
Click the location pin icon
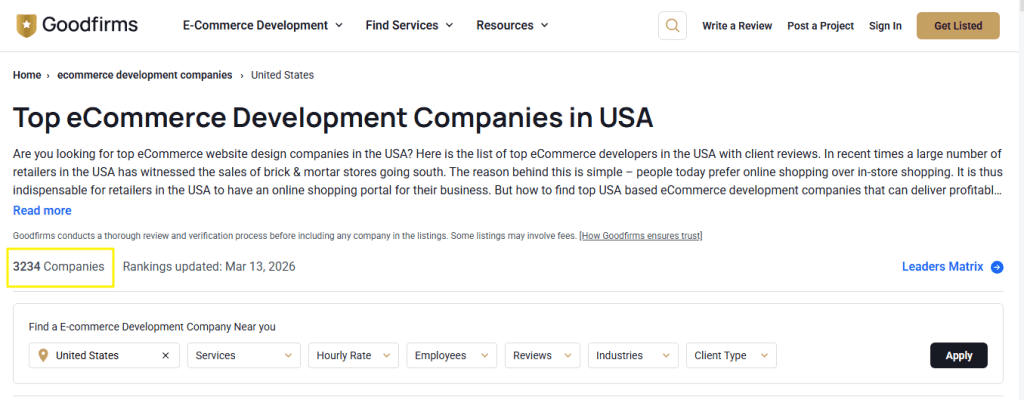point(43,355)
